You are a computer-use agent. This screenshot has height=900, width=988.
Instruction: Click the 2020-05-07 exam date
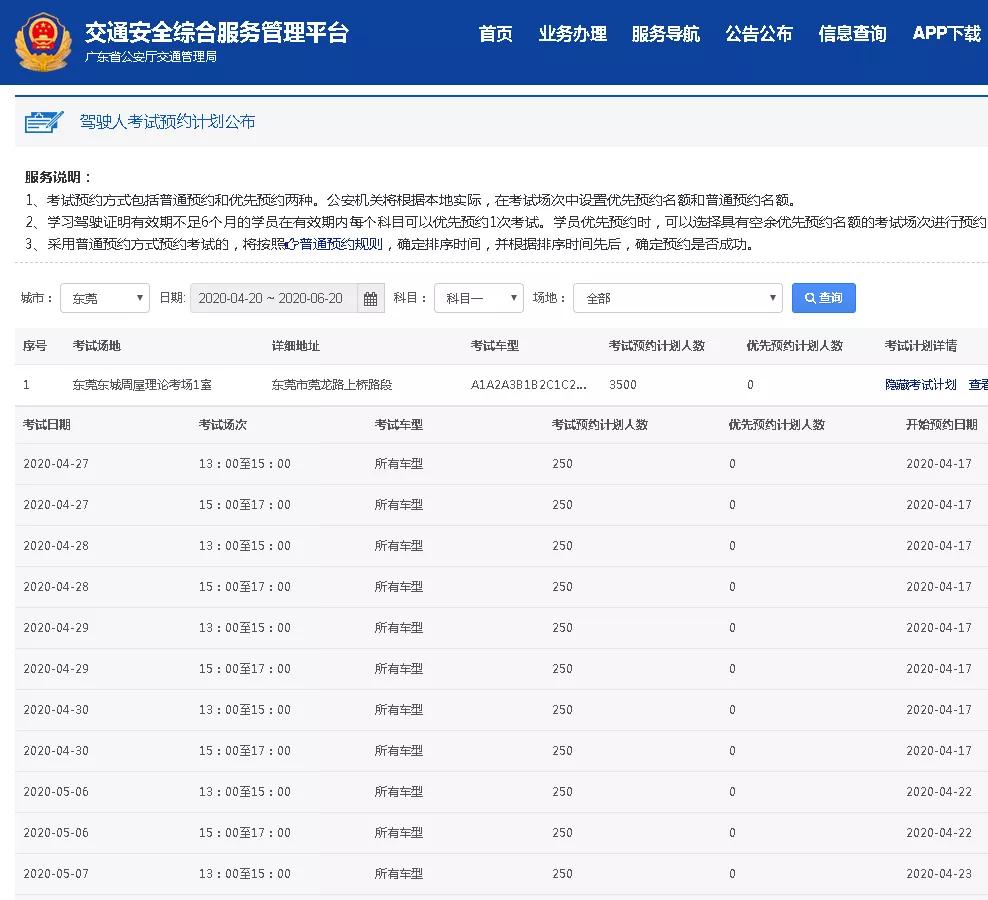pyautogui.click(x=56, y=874)
